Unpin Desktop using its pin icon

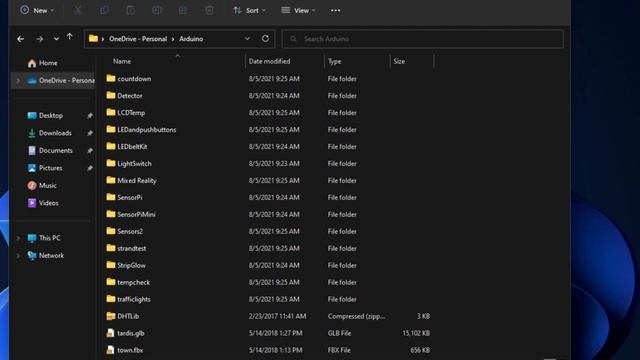(89, 116)
